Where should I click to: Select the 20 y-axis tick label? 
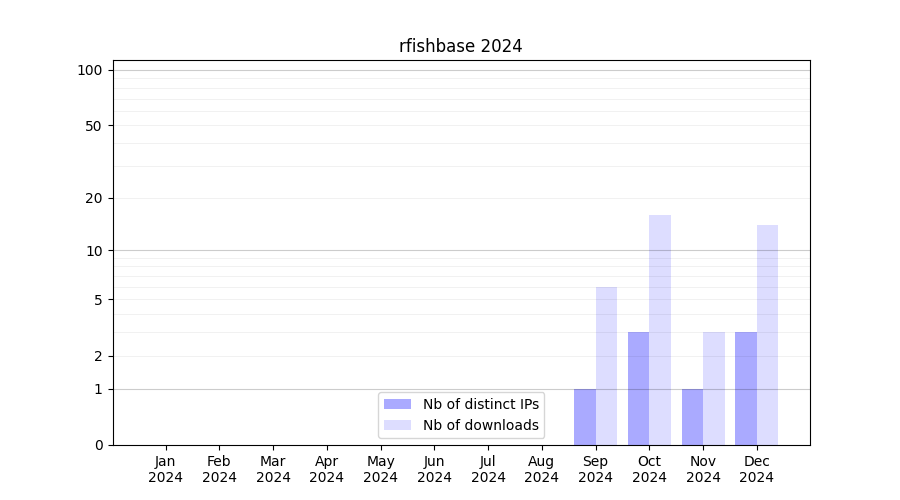click(94, 198)
